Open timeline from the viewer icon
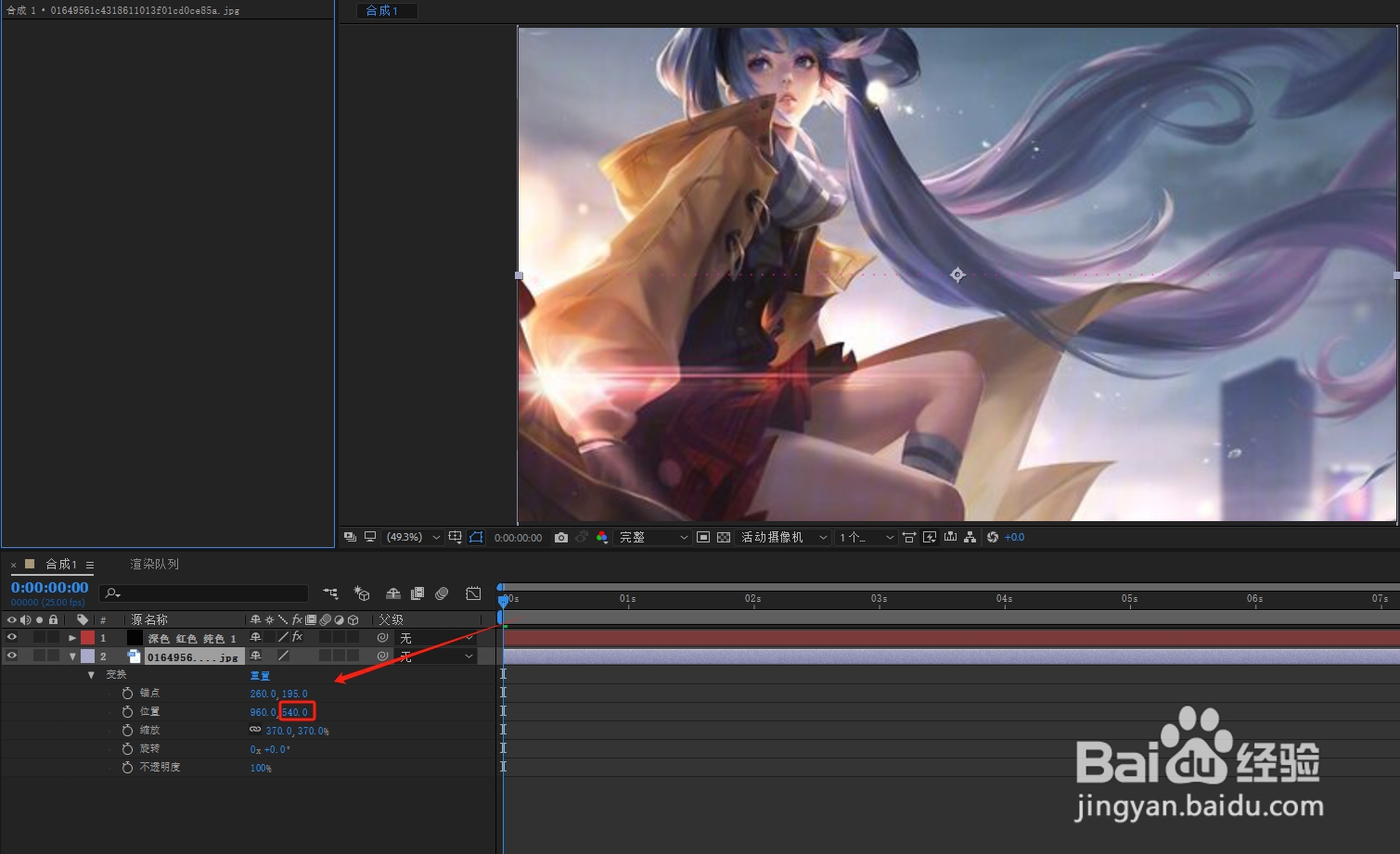This screenshot has height=854, width=1400. [x=950, y=537]
